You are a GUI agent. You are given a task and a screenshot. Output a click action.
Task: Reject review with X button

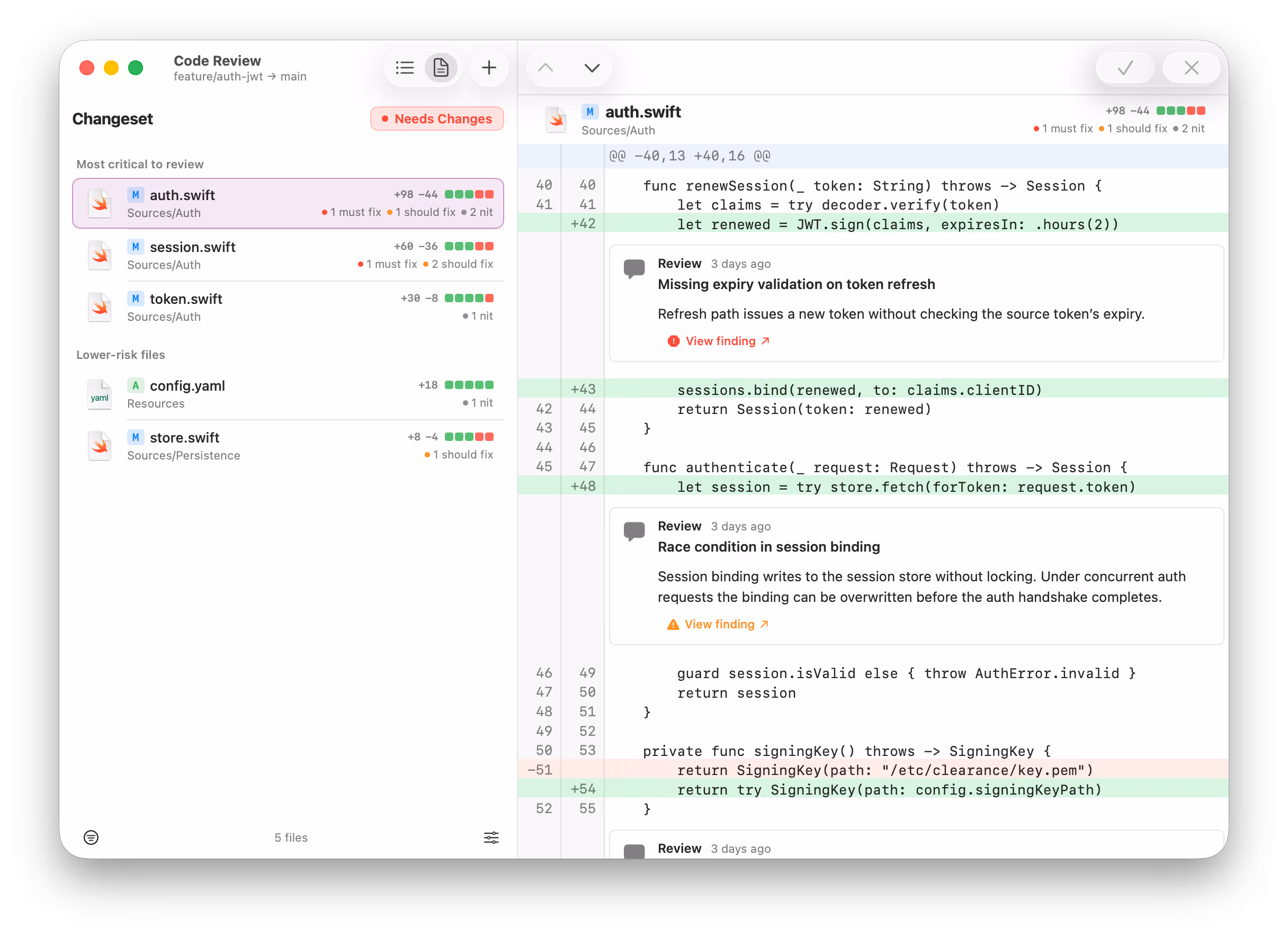[x=1191, y=68]
